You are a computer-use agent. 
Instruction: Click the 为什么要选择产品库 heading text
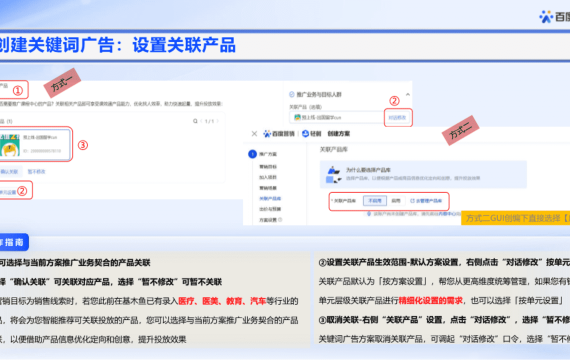coord(368,170)
